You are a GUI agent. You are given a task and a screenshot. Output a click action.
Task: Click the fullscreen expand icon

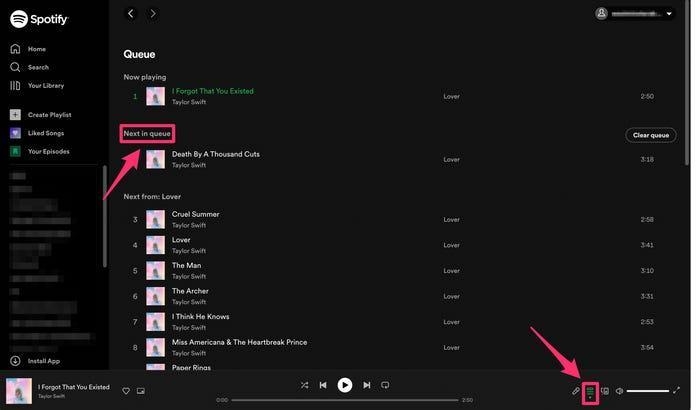(x=677, y=391)
